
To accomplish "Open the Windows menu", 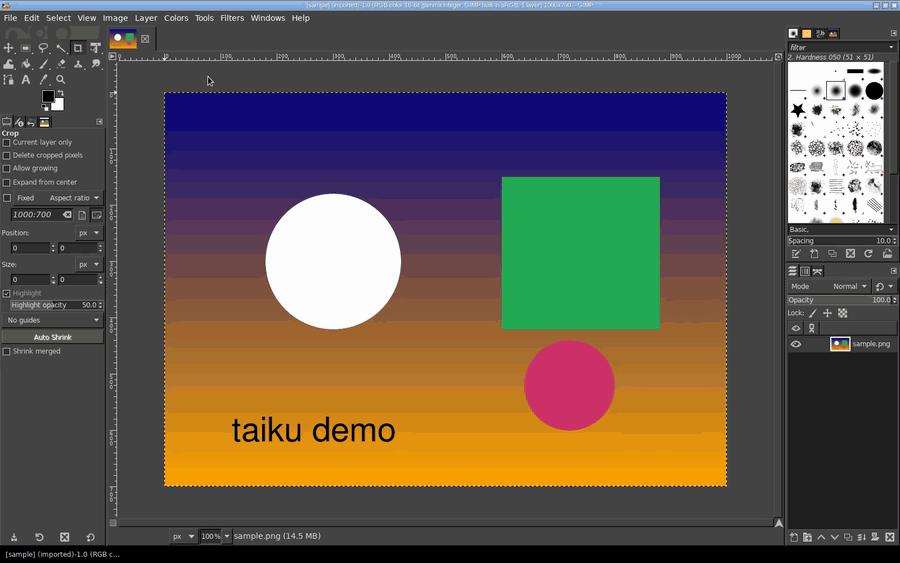I will click(267, 18).
